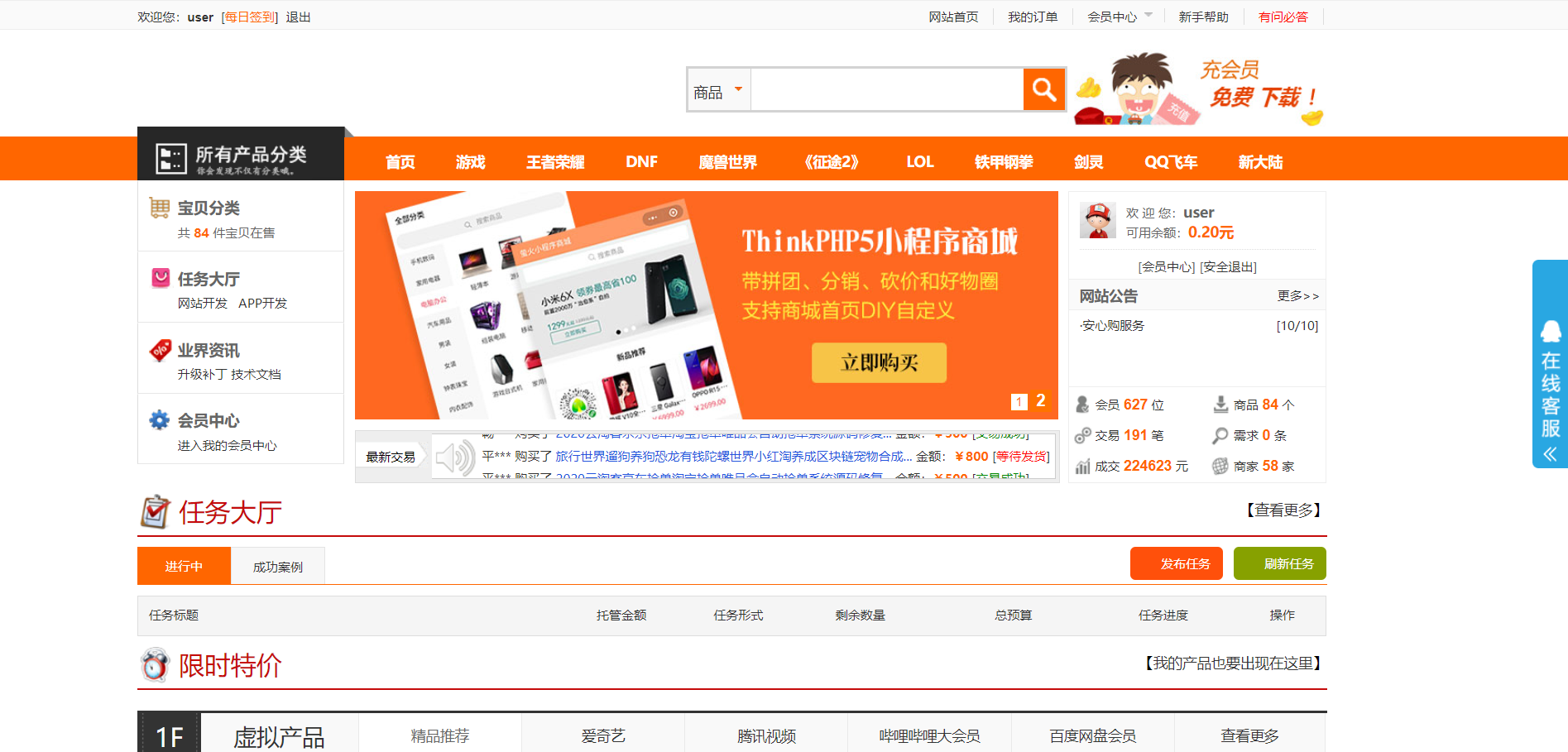Image resolution: width=1568 pixels, height=752 pixels.
Task: Click the 宝贝分类 shopping cart icon
Action: pos(160,208)
